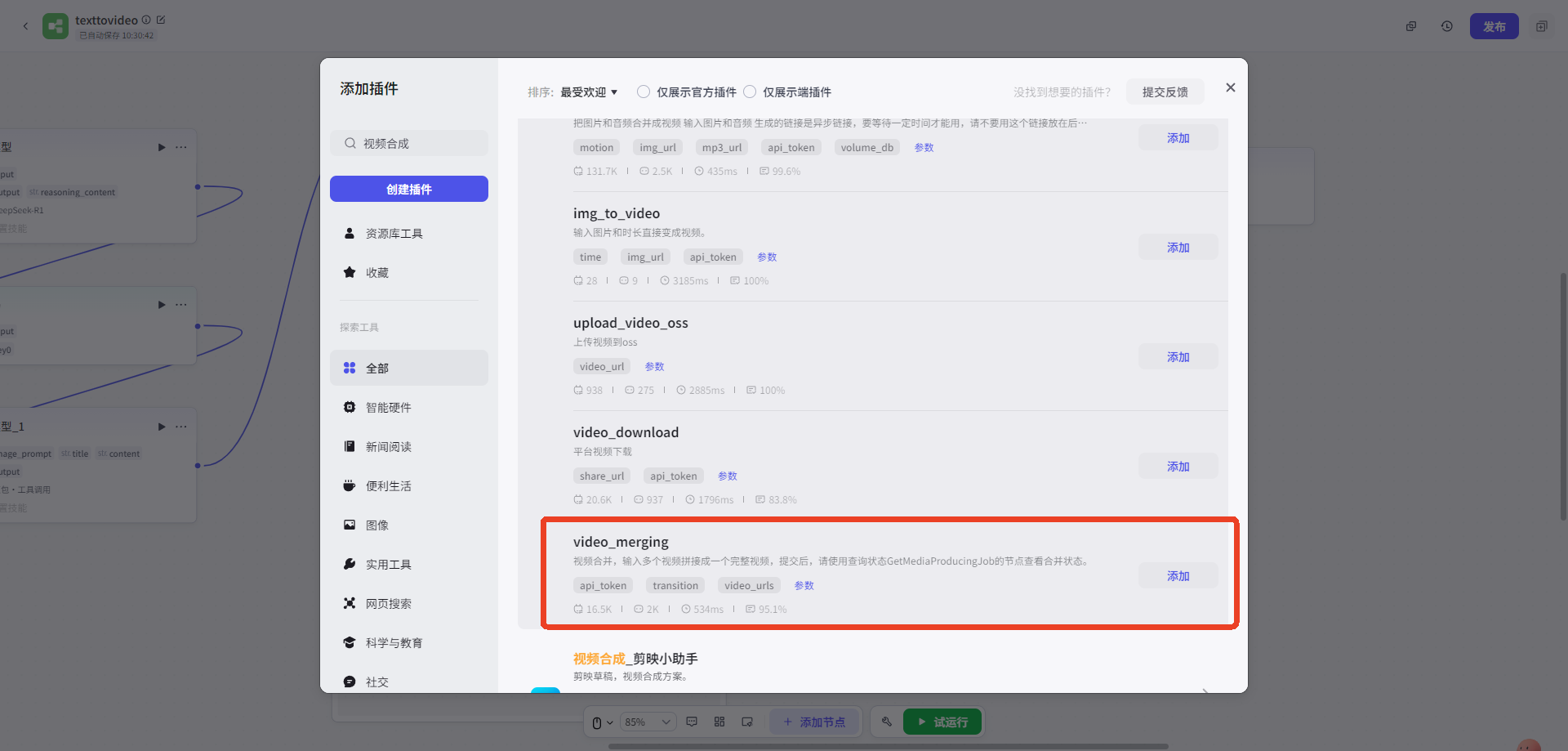Expand 参数 for upload_video_oss plugin

tap(654, 367)
